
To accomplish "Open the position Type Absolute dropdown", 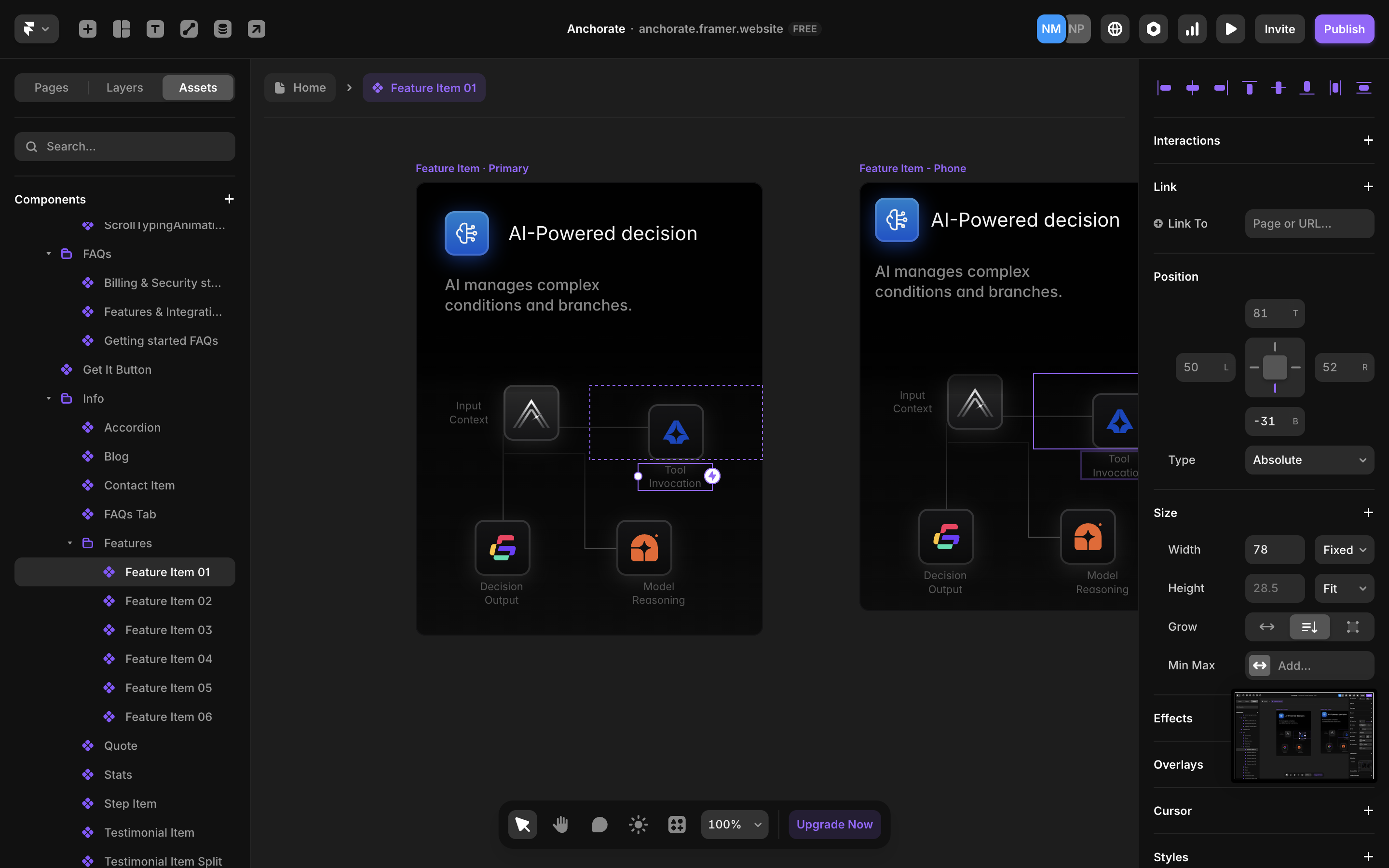I will pos(1309,460).
